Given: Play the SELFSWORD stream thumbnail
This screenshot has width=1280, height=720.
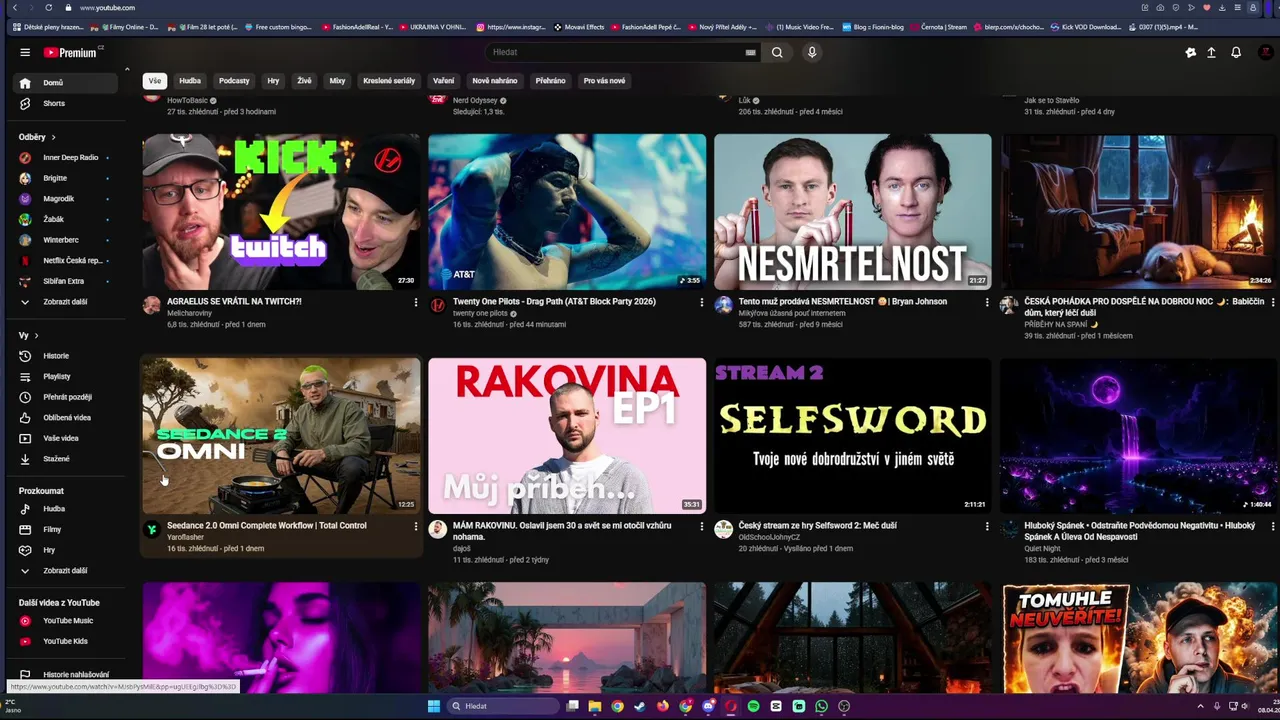Looking at the screenshot, I should [x=853, y=436].
